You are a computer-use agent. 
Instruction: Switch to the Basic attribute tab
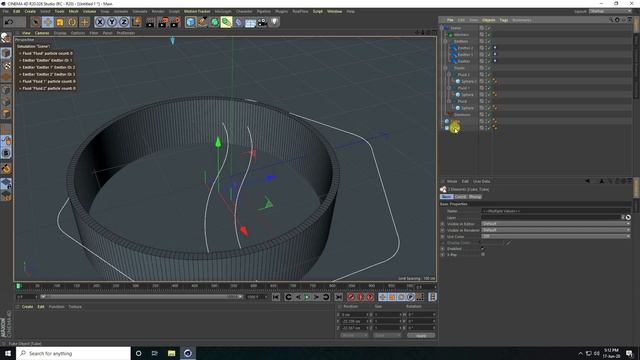pyautogui.click(x=447, y=197)
